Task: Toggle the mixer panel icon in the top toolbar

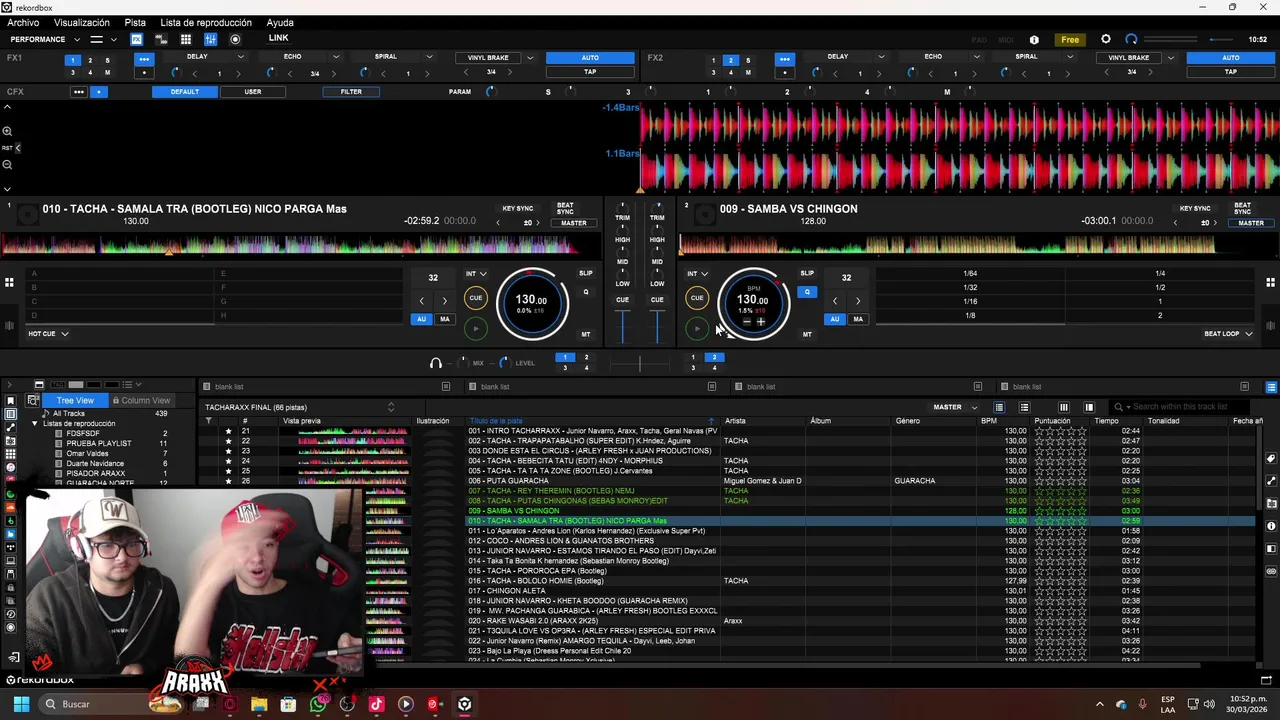Action: click(211, 39)
